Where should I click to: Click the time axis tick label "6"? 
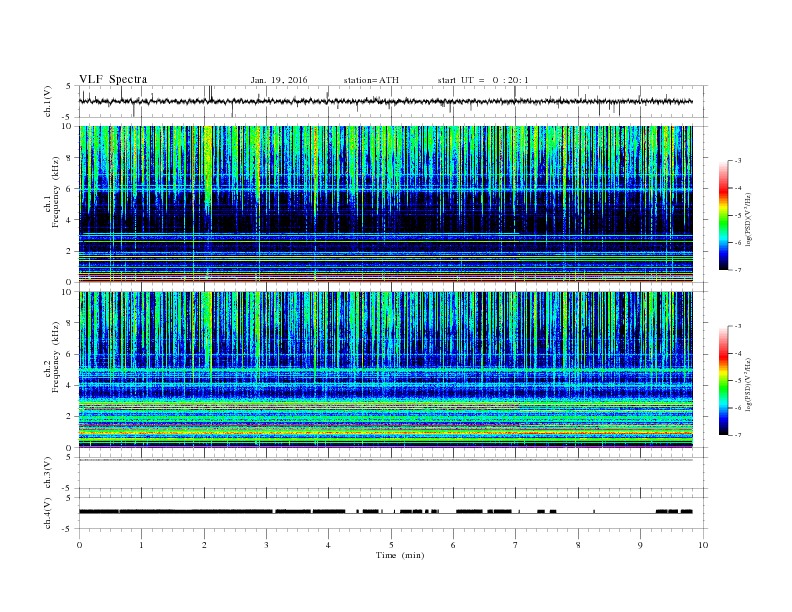click(453, 545)
